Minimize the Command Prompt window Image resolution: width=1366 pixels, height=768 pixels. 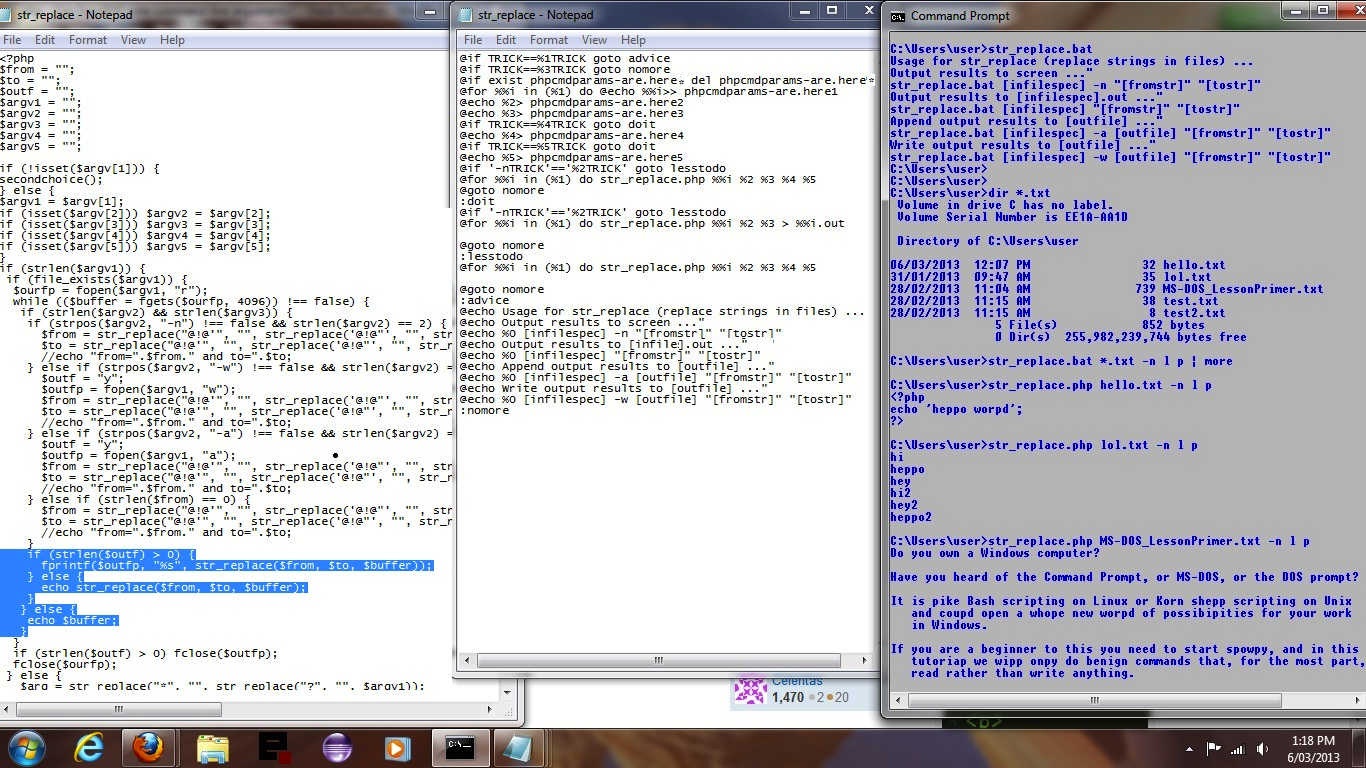click(x=1296, y=11)
